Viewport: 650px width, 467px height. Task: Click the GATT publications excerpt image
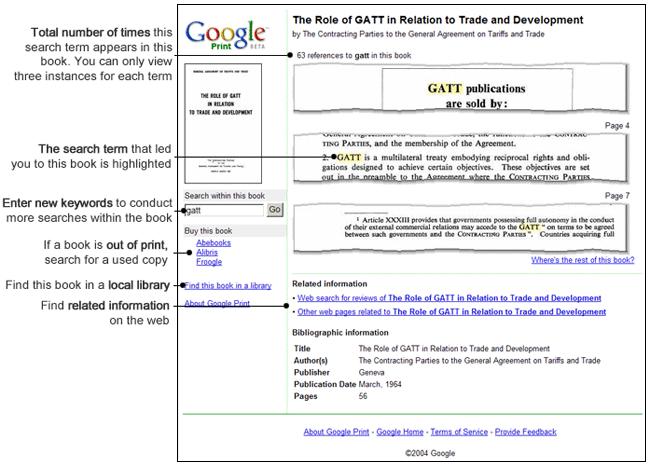tap(462, 94)
